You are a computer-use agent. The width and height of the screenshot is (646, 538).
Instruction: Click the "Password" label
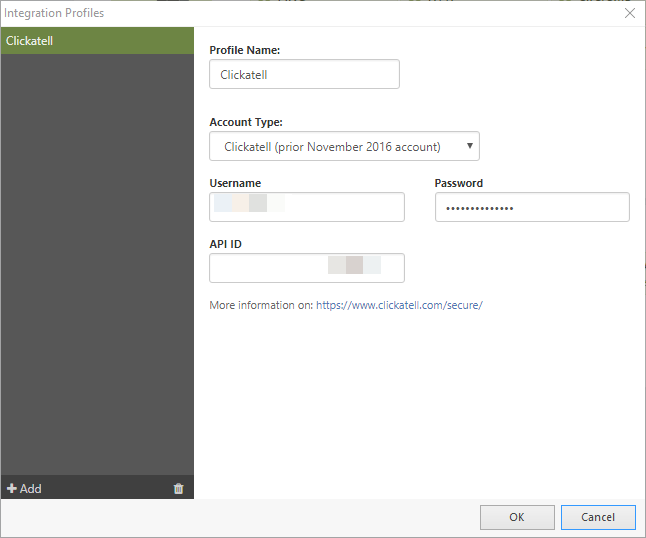click(459, 183)
